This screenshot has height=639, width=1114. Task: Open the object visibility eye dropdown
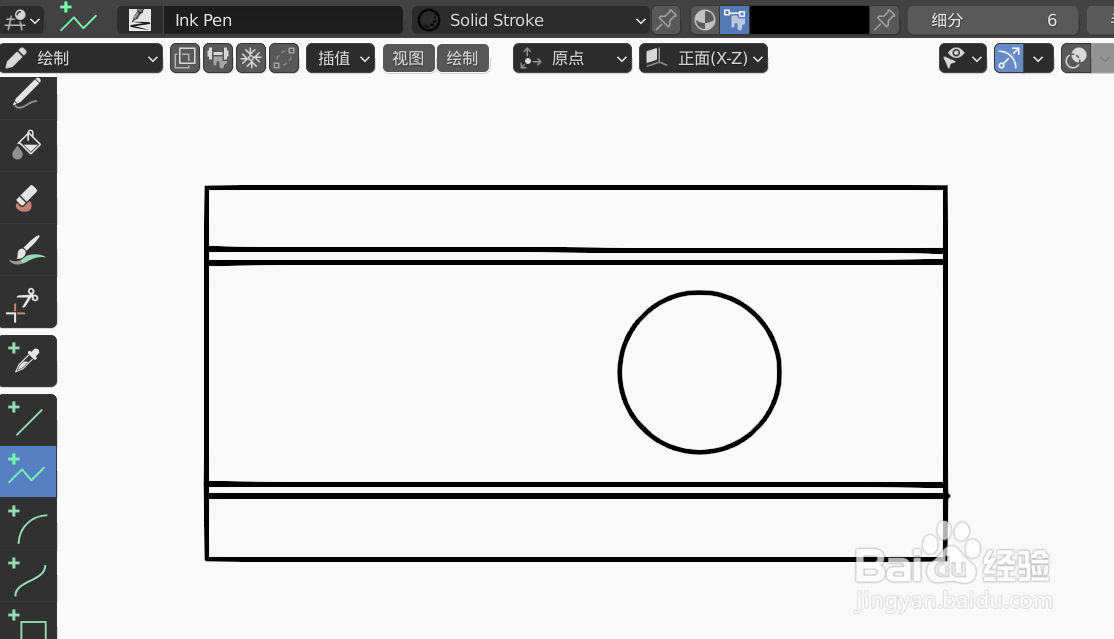tap(963, 58)
